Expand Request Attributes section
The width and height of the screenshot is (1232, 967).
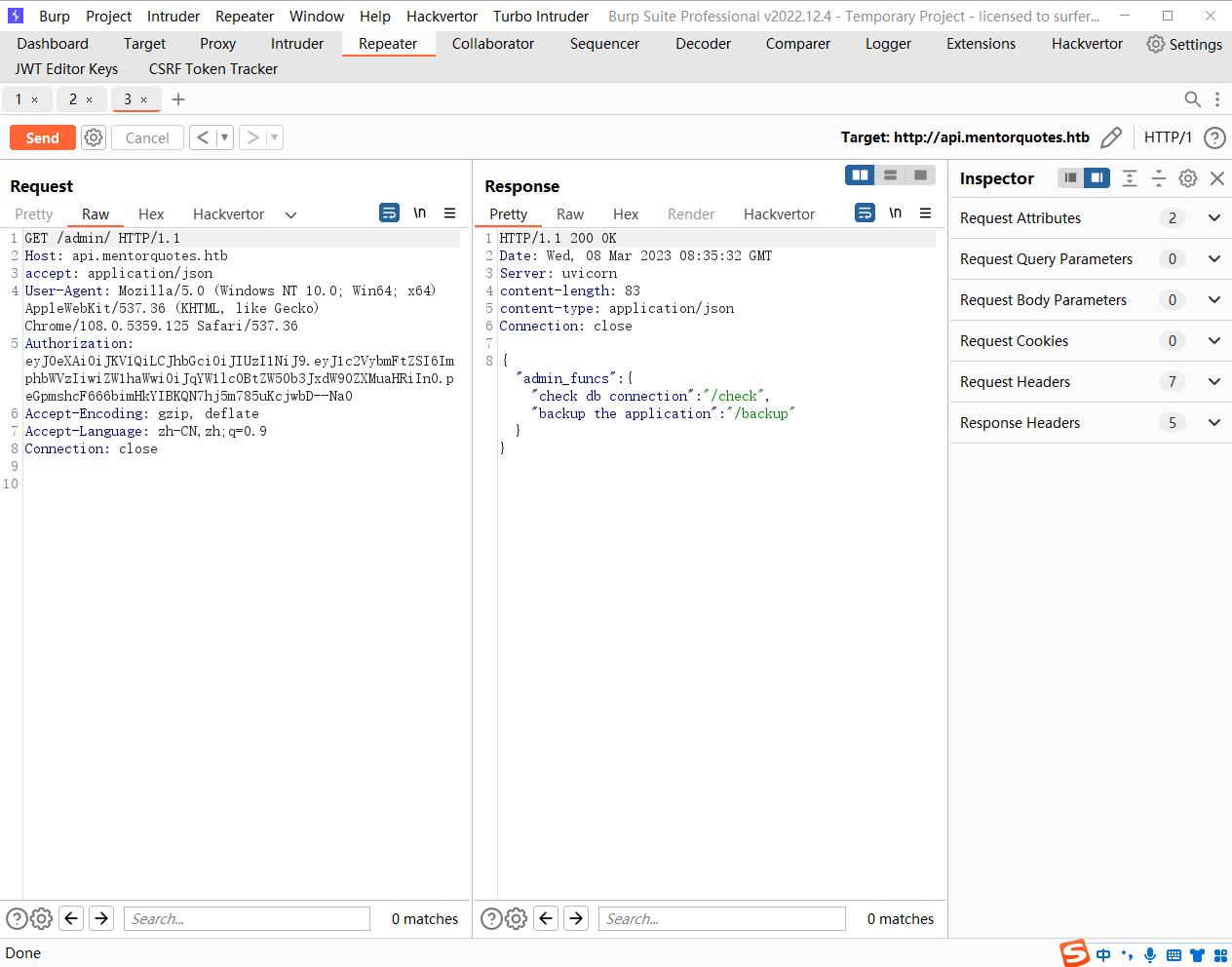point(1214,218)
